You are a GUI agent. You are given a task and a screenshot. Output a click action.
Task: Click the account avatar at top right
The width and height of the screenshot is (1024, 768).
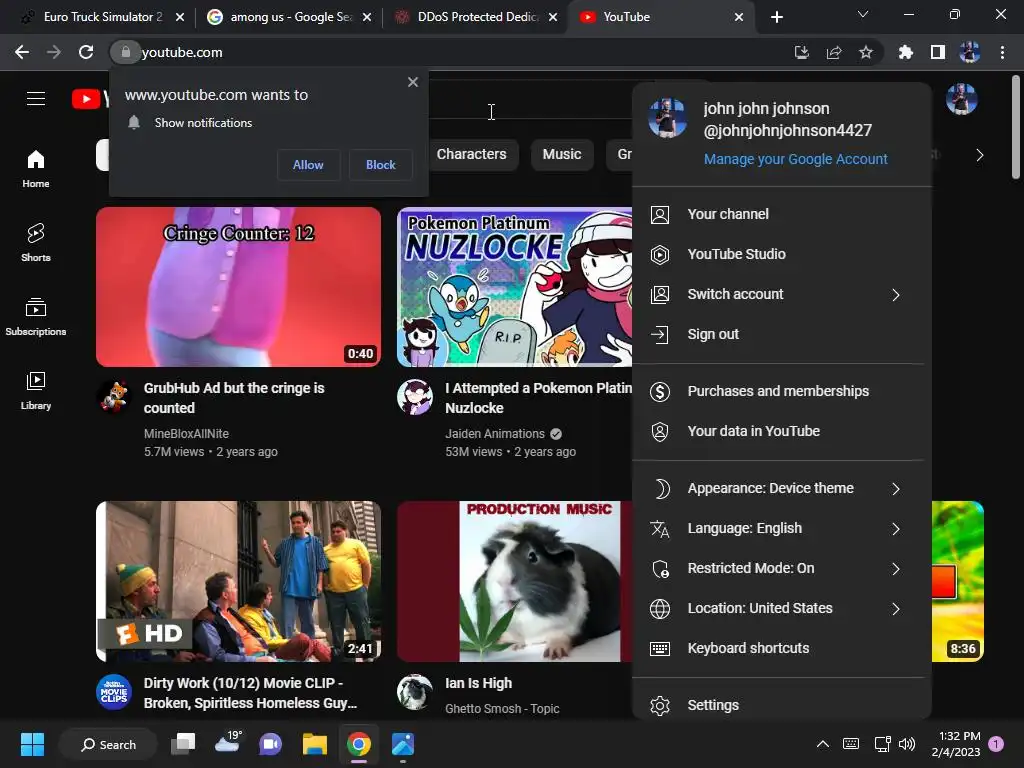[961, 99]
